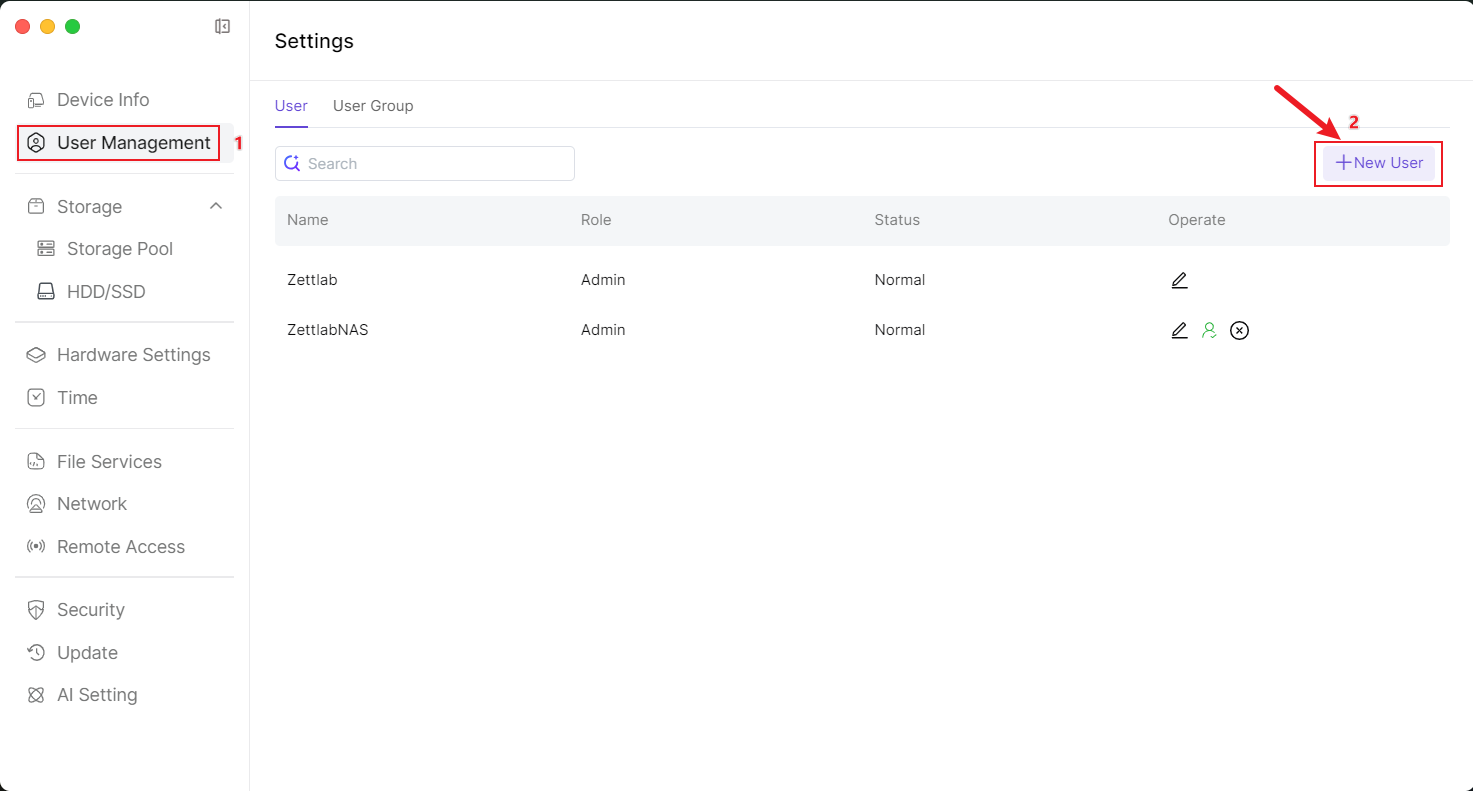Switch to the User Group tab
Image resolution: width=1473 pixels, height=791 pixels.
(372, 106)
